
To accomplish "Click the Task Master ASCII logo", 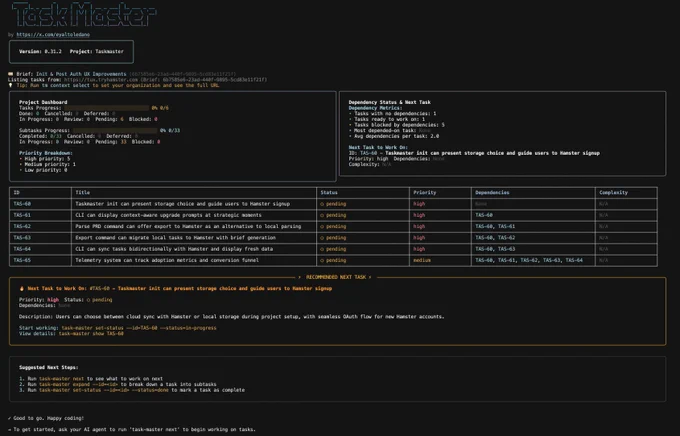I will click(84, 14).
